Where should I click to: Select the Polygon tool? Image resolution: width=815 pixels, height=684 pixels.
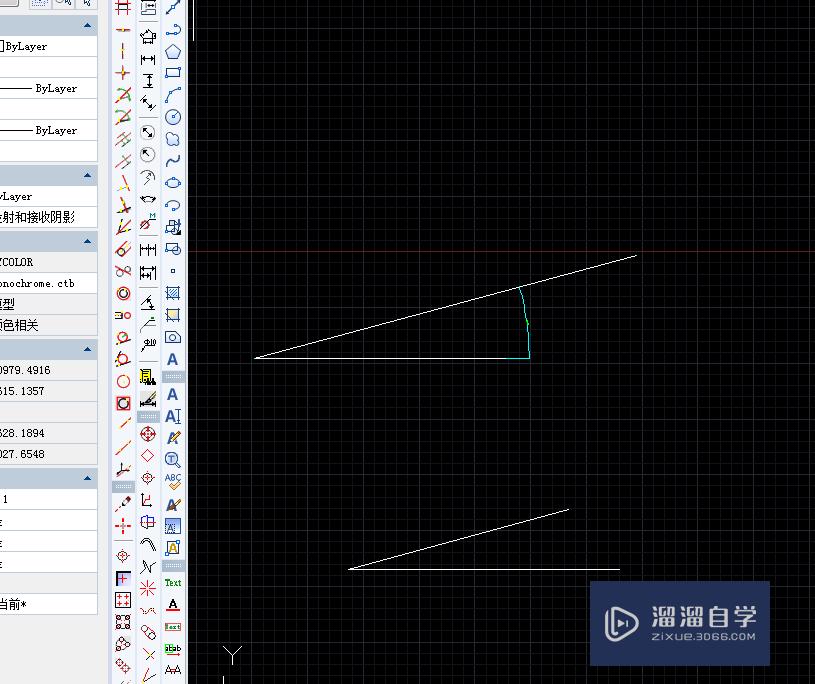[172, 50]
